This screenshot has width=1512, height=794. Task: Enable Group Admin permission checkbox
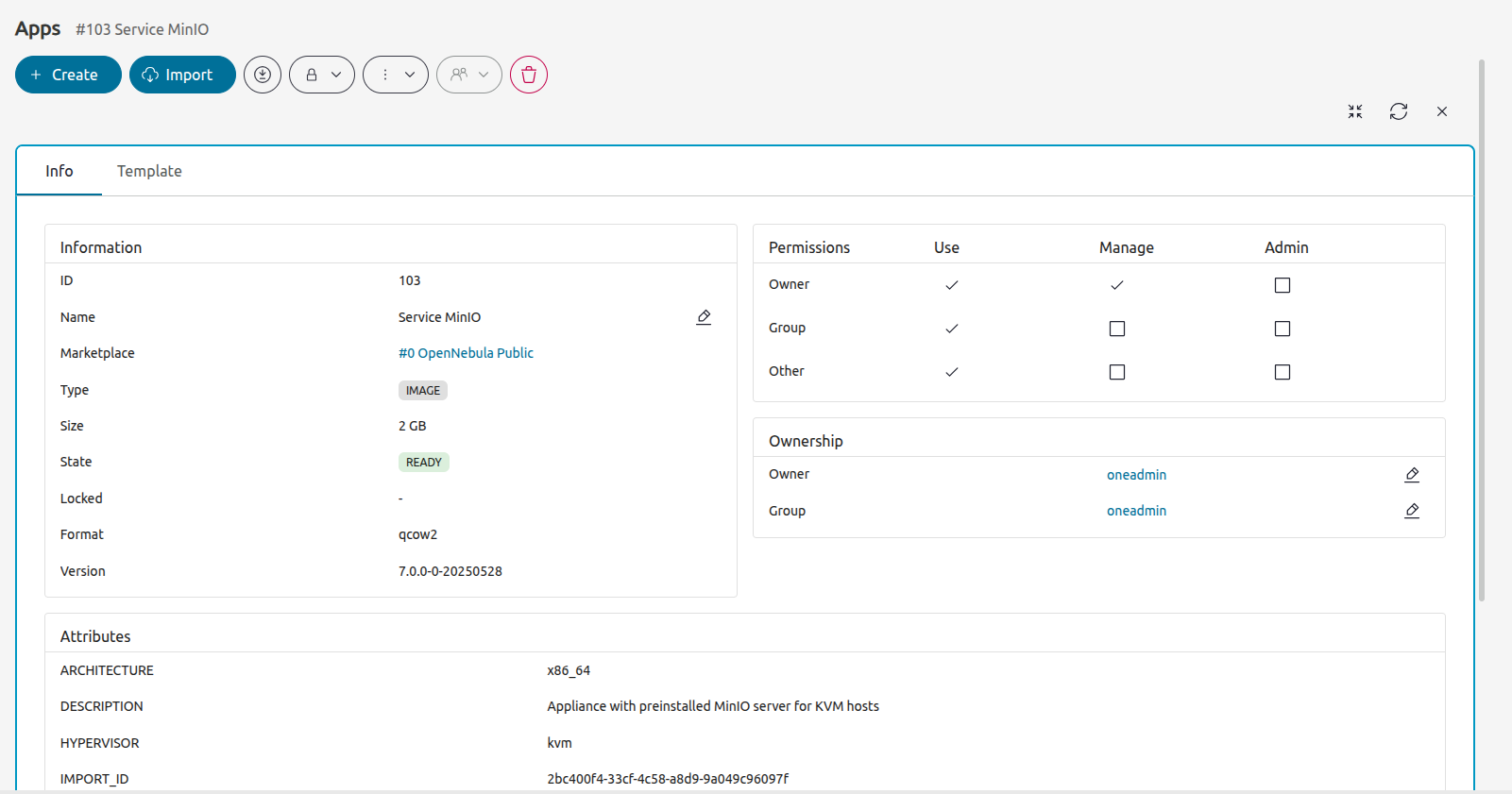[1283, 329]
